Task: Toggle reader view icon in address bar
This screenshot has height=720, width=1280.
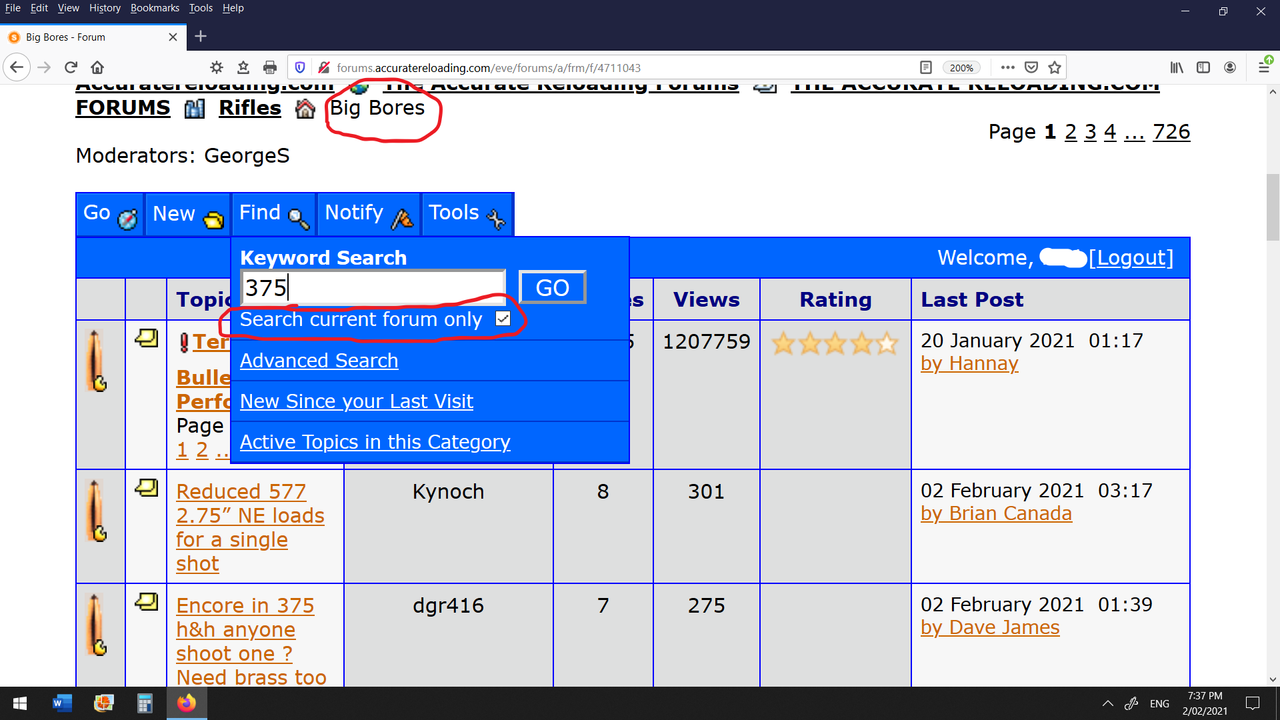Action: [926, 68]
